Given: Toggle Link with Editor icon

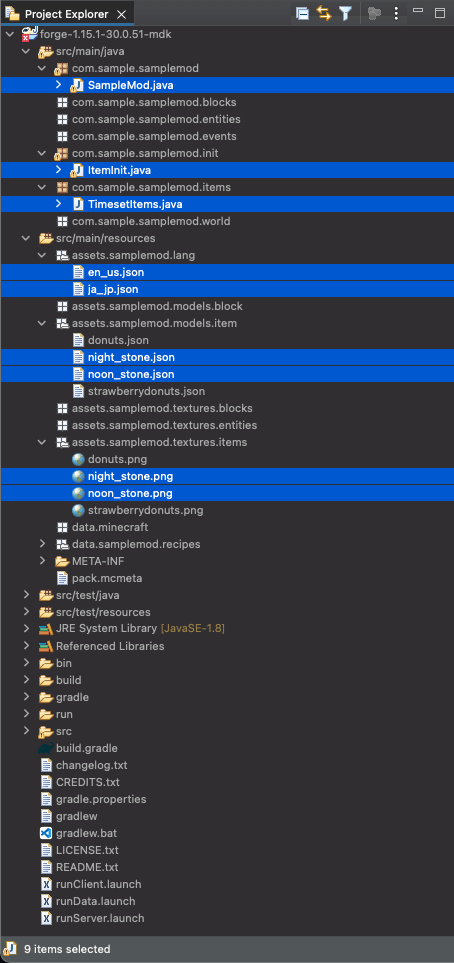Looking at the screenshot, I should point(324,14).
